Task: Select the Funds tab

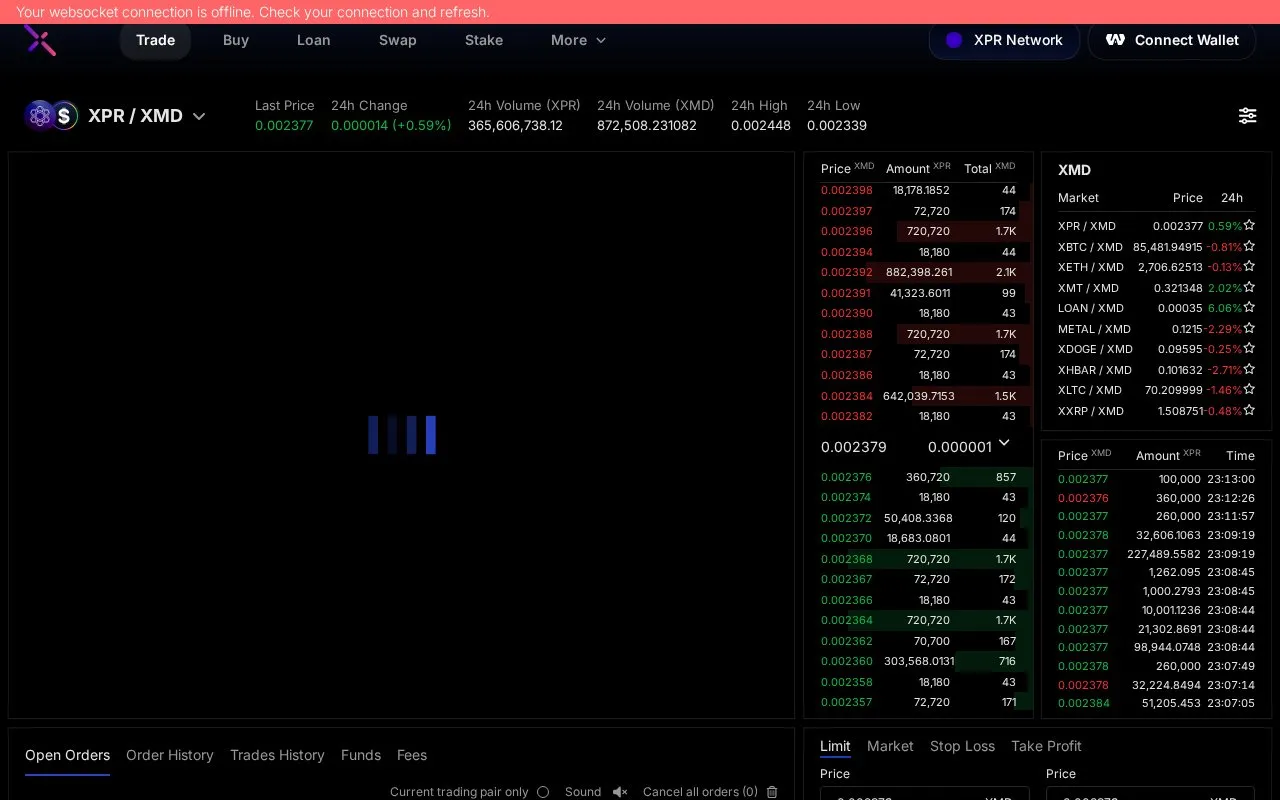Action: point(361,755)
